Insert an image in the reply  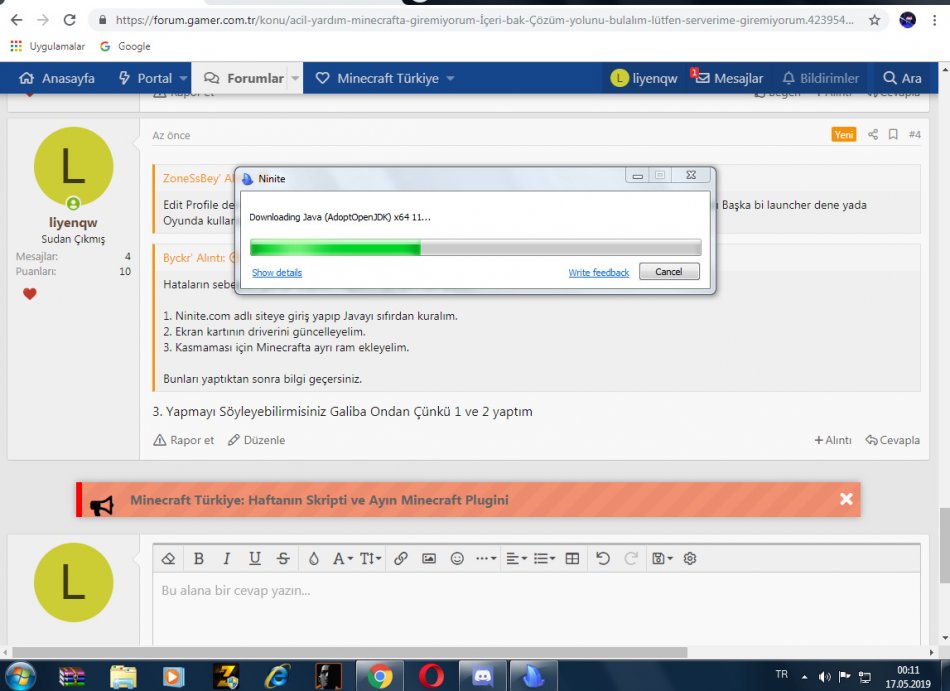point(429,558)
